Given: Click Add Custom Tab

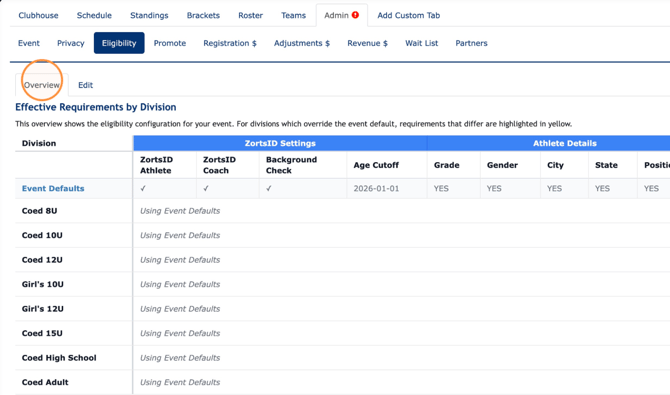Looking at the screenshot, I should click(x=408, y=15).
